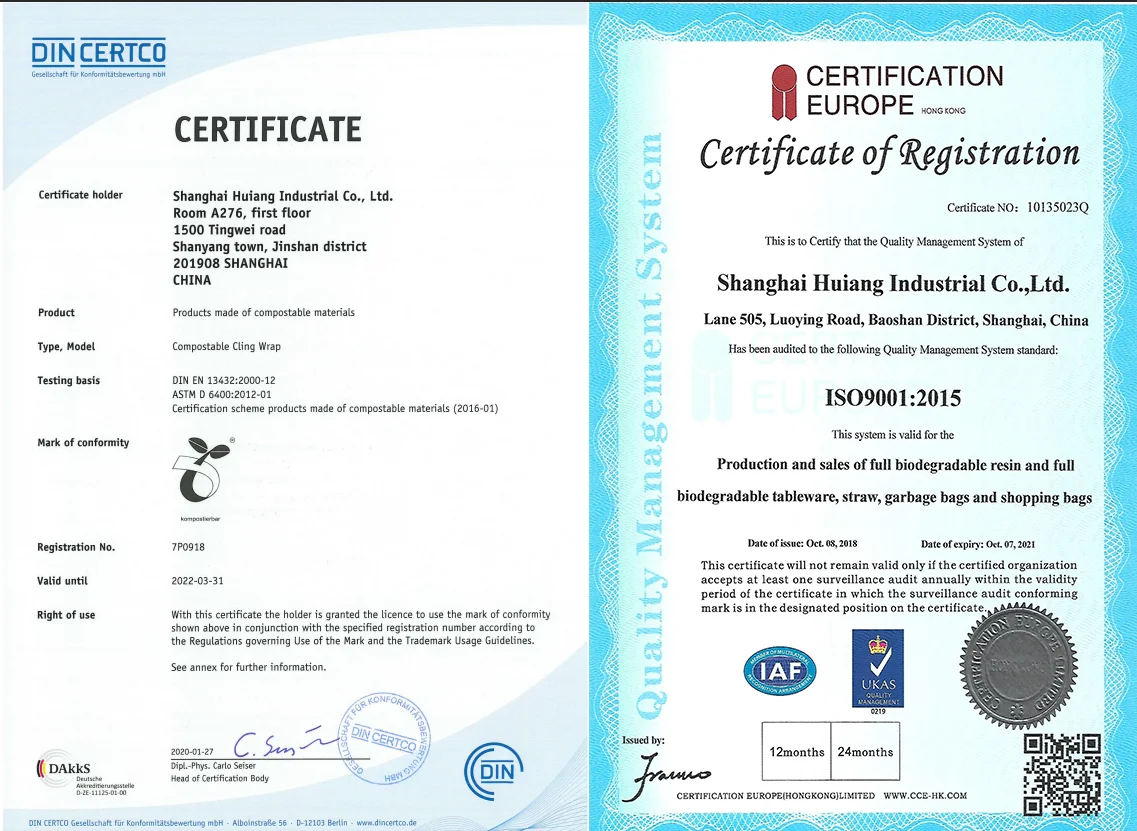Click the QR code on the certificate
The height and width of the screenshot is (831, 1137).
[x=1063, y=772]
